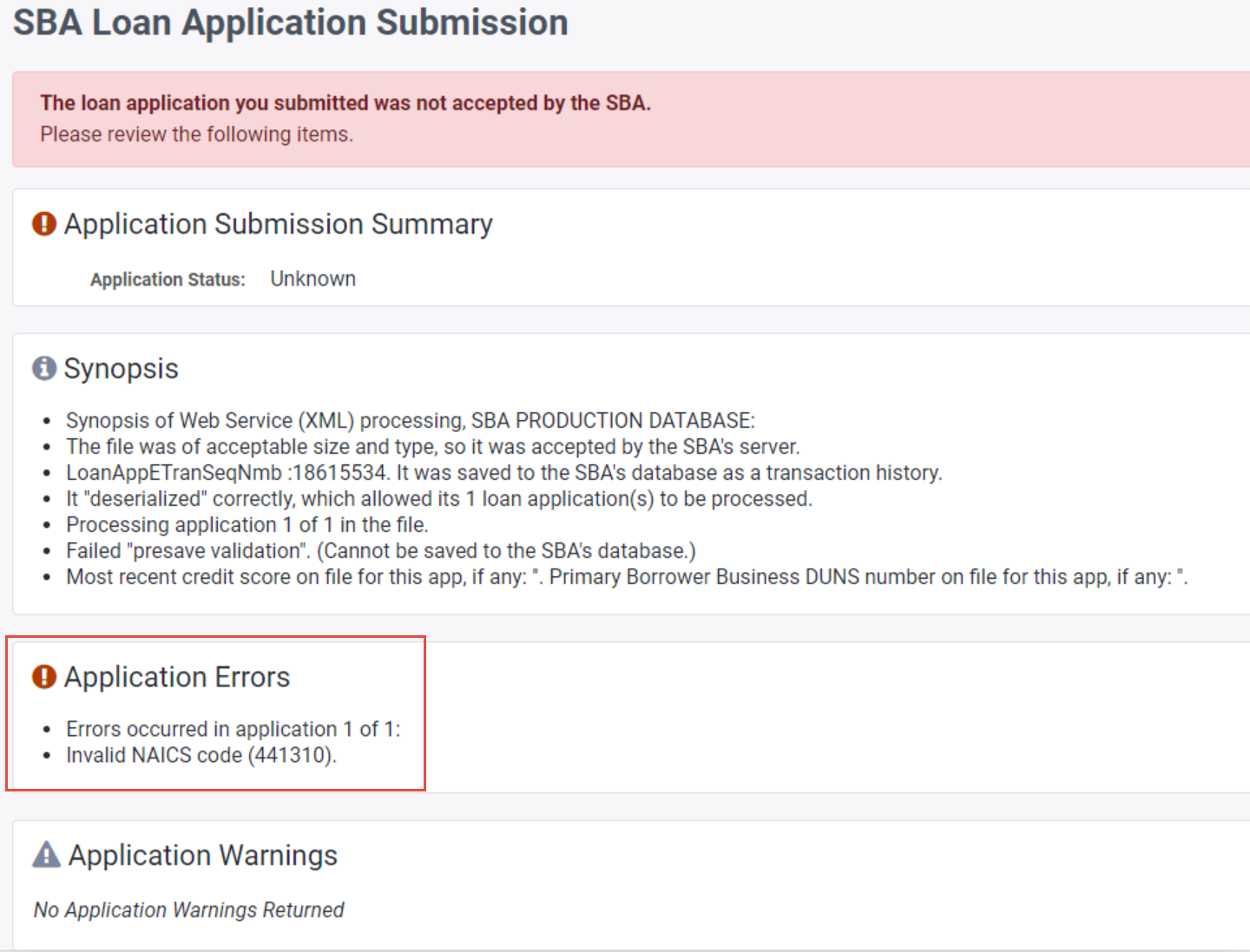Click the error icon beside Application Errors
The height and width of the screenshot is (952, 1250).
pos(44,677)
